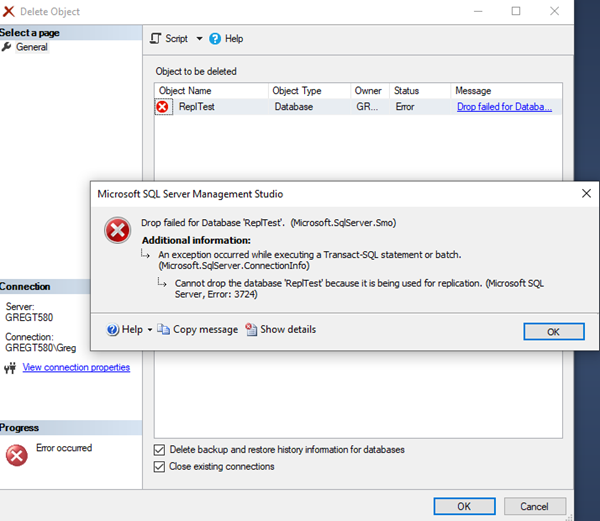Open the 'Drop failed for Databa...' link
Screen dimensions: 600x521
tap(504, 107)
